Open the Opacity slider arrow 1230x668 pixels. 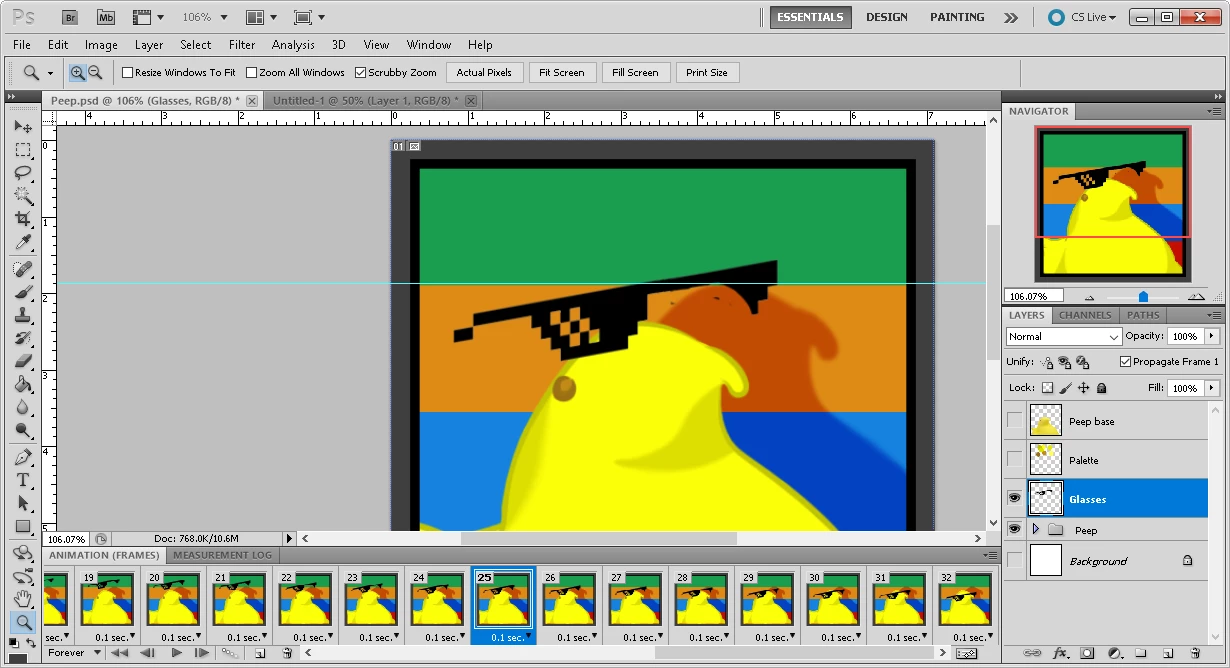coord(1212,336)
